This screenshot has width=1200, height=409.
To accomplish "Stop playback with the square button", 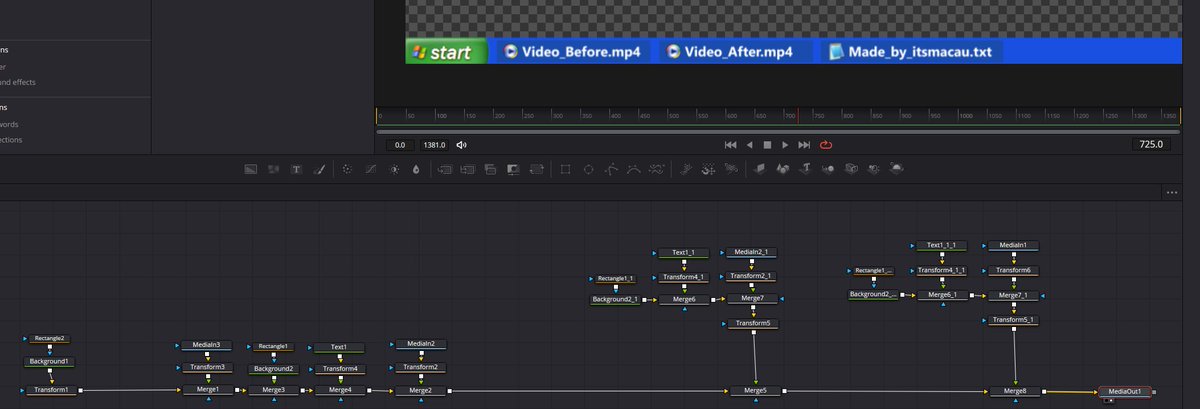I will [767, 145].
